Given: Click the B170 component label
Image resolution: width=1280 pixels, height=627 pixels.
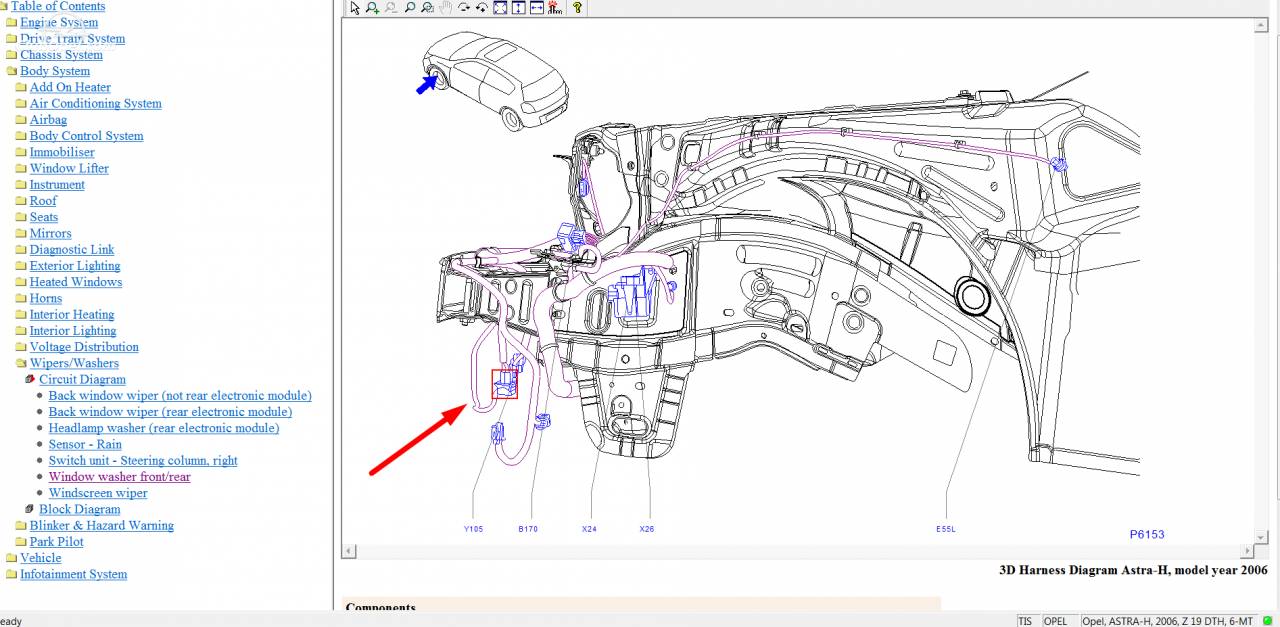Looking at the screenshot, I should pyautogui.click(x=528, y=529).
